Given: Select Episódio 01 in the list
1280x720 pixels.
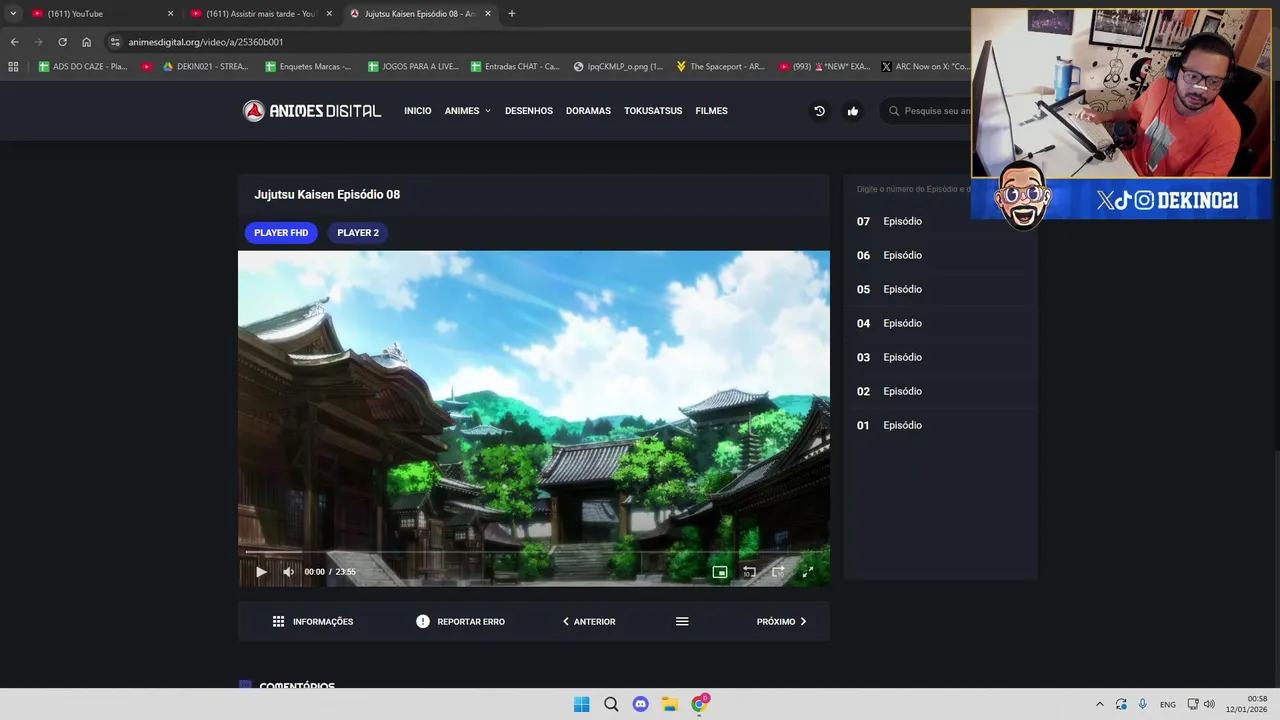Looking at the screenshot, I should pos(940,425).
